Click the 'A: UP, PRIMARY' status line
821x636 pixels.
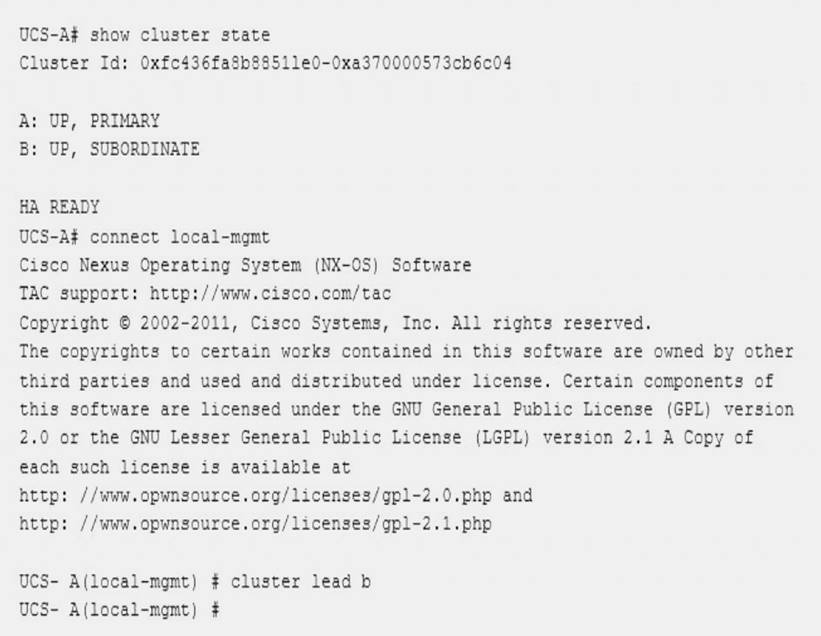pyautogui.click(x=89, y=121)
